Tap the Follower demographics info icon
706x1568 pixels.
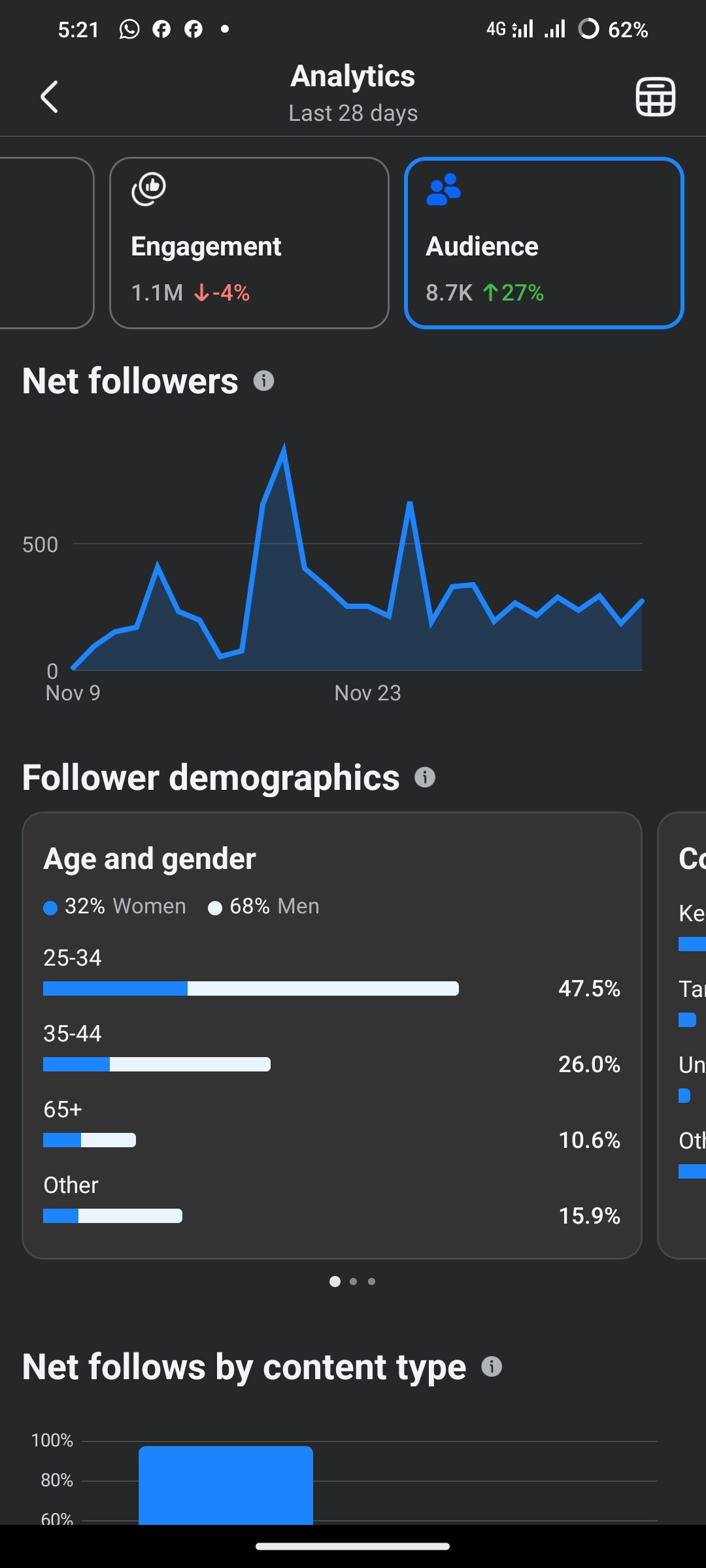pos(425,777)
